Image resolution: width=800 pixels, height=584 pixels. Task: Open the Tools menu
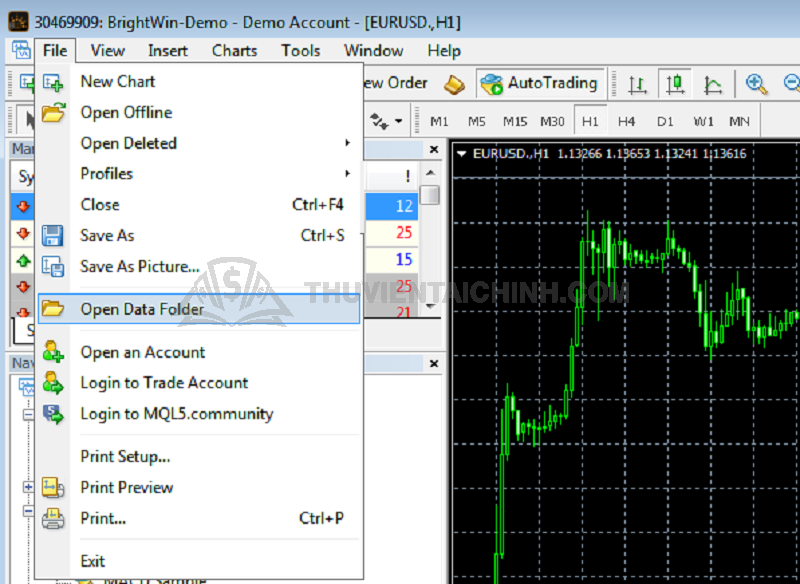(301, 50)
